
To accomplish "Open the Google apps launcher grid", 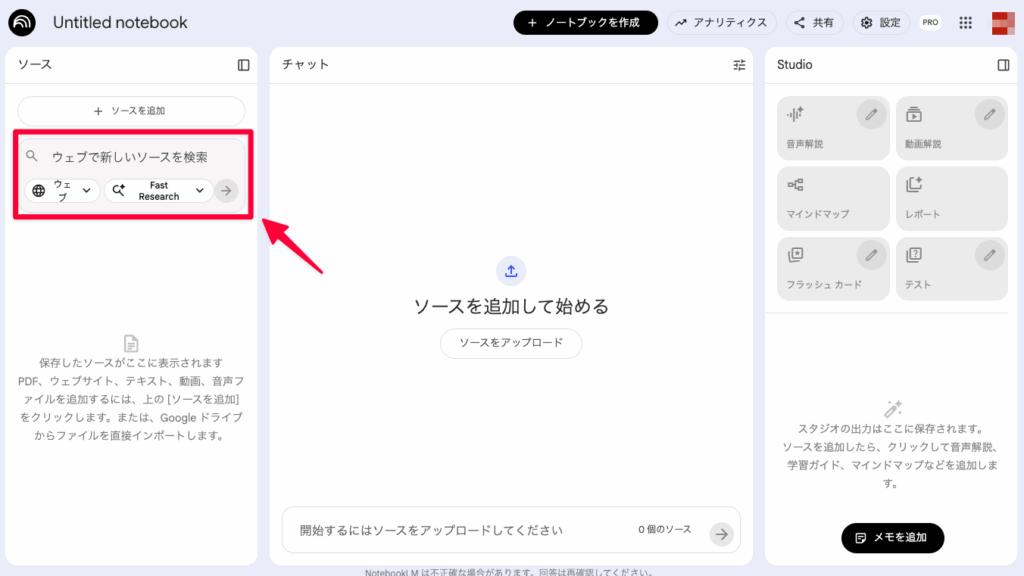I will pos(965,22).
